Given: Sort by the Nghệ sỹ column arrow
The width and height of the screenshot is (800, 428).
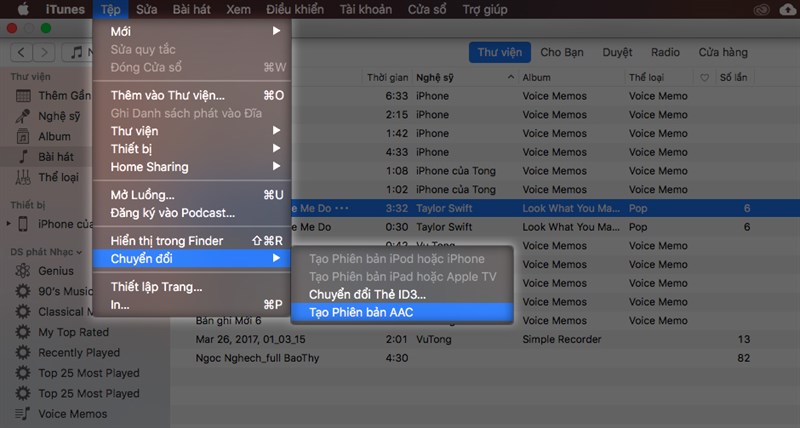Looking at the screenshot, I should pyautogui.click(x=511, y=77).
